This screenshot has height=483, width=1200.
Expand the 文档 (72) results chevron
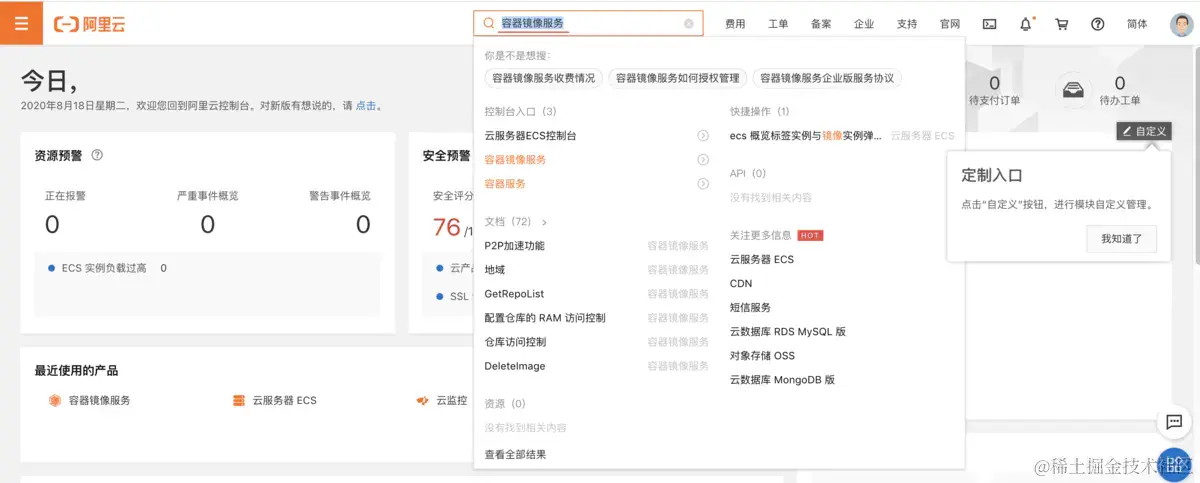click(x=544, y=222)
